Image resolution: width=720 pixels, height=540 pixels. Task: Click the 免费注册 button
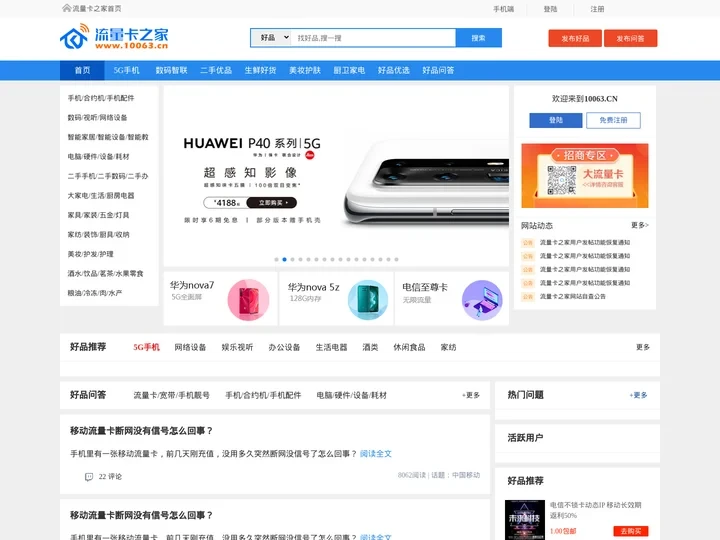pyautogui.click(x=613, y=120)
